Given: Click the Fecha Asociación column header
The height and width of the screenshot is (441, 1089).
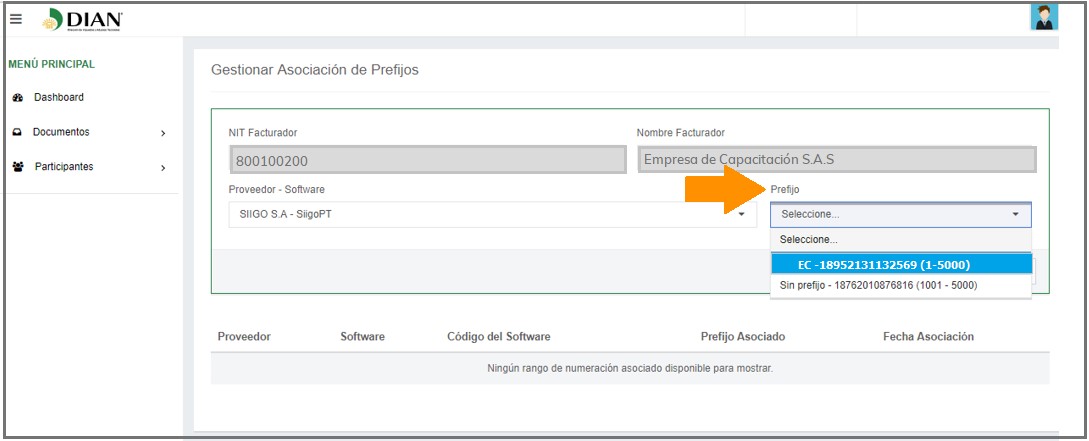Looking at the screenshot, I should click(x=927, y=337).
